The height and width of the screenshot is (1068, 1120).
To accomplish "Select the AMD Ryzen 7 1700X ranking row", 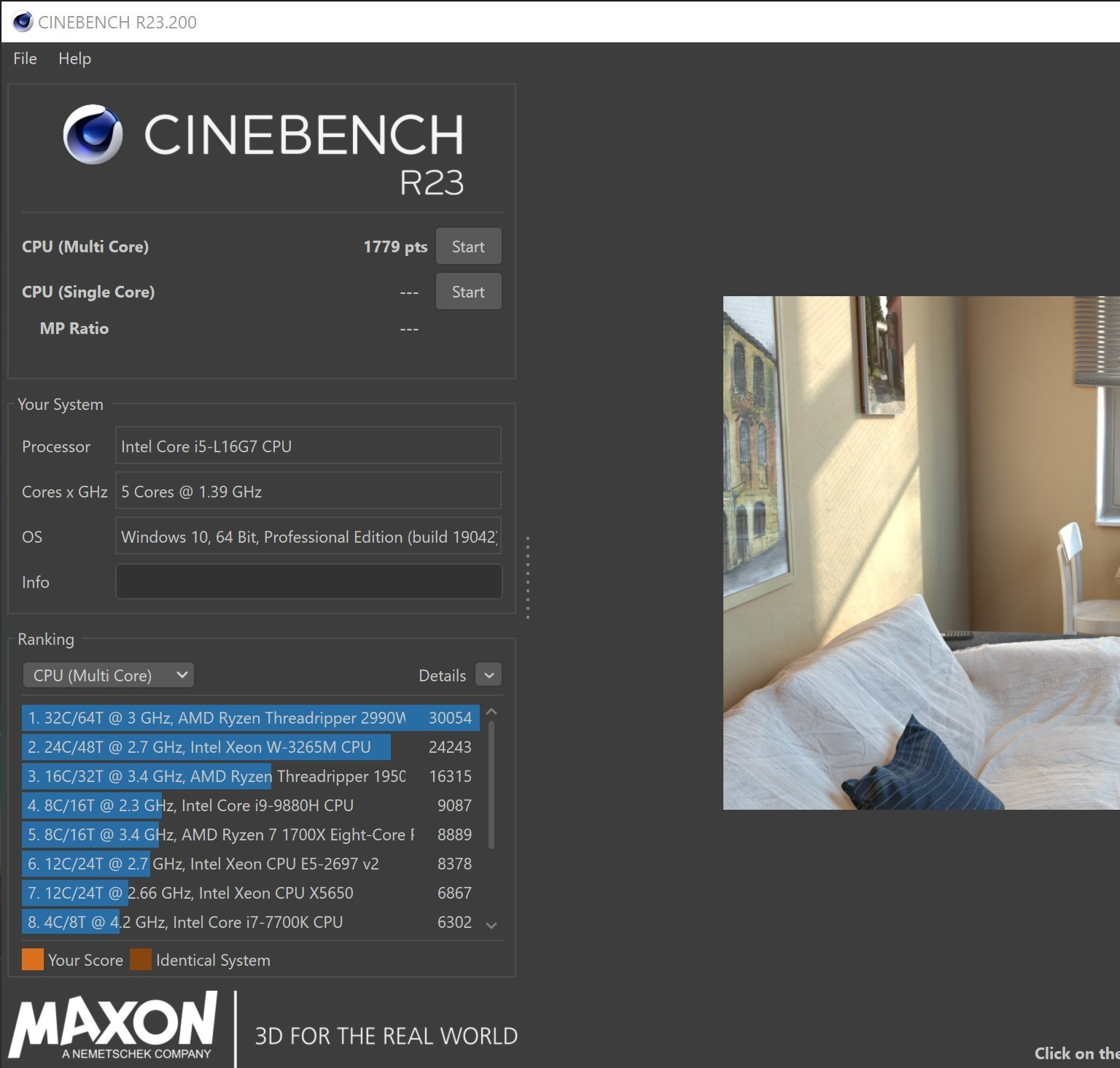I will [x=250, y=835].
